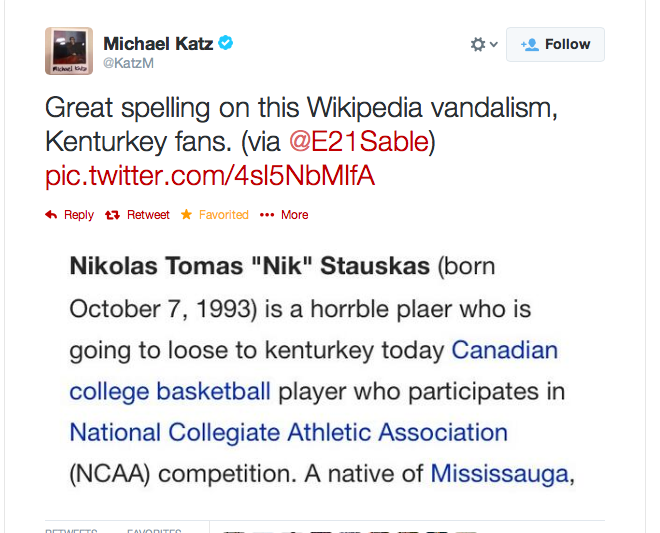Expand the More options menu
Viewport: 660px width, 533px height.
click(284, 215)
